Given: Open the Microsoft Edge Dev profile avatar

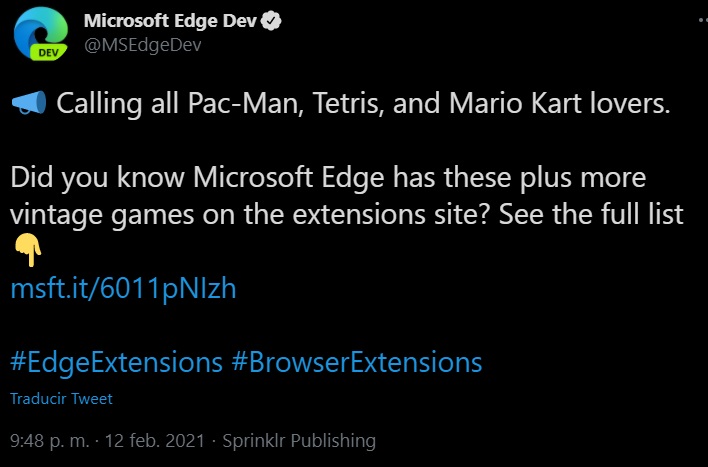Looking at the screenshot, I should click(x=41, y=34).
